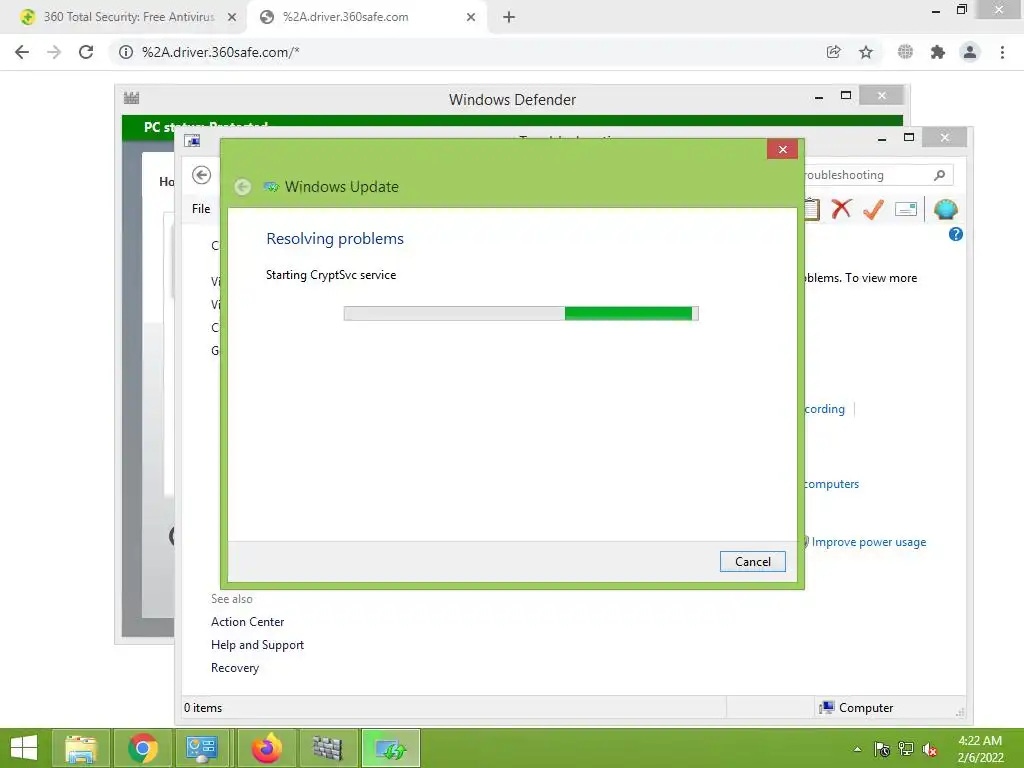Maximize the Windows Defender window
This screenshot has width=1024, height=768.
(846, 95)
